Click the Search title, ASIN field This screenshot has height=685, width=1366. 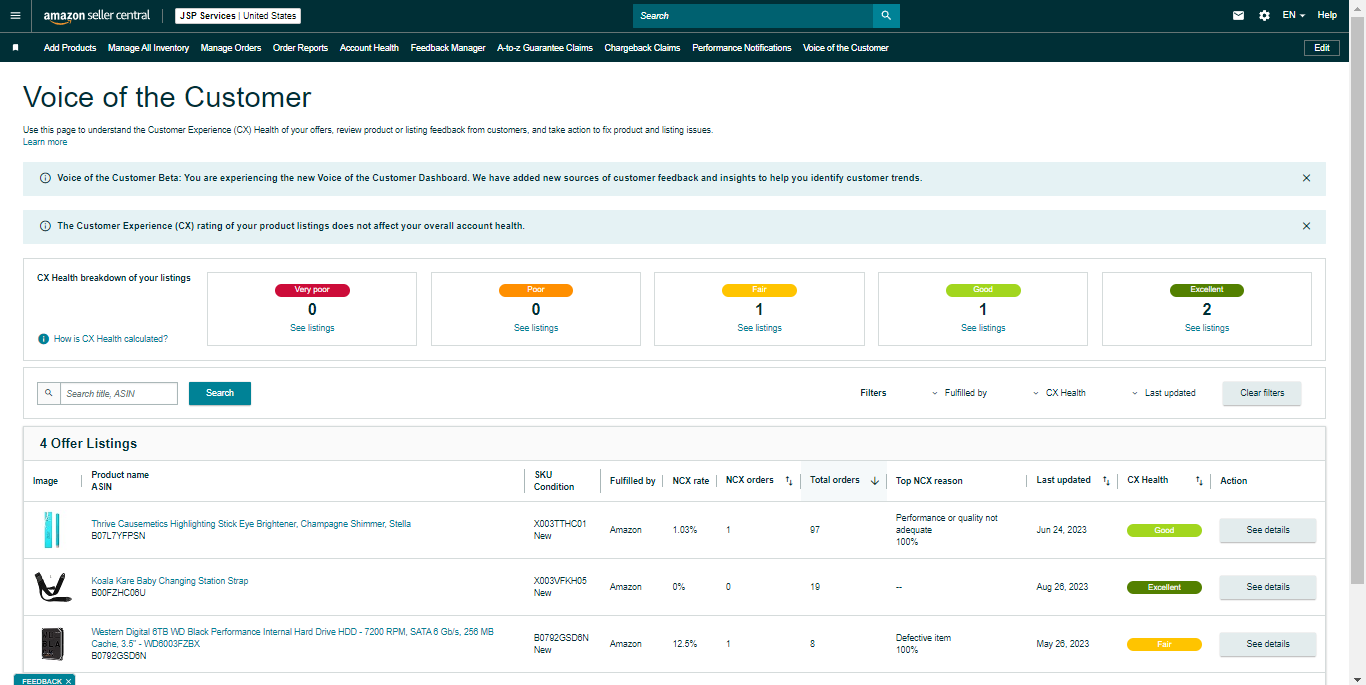tap(119, 393)
